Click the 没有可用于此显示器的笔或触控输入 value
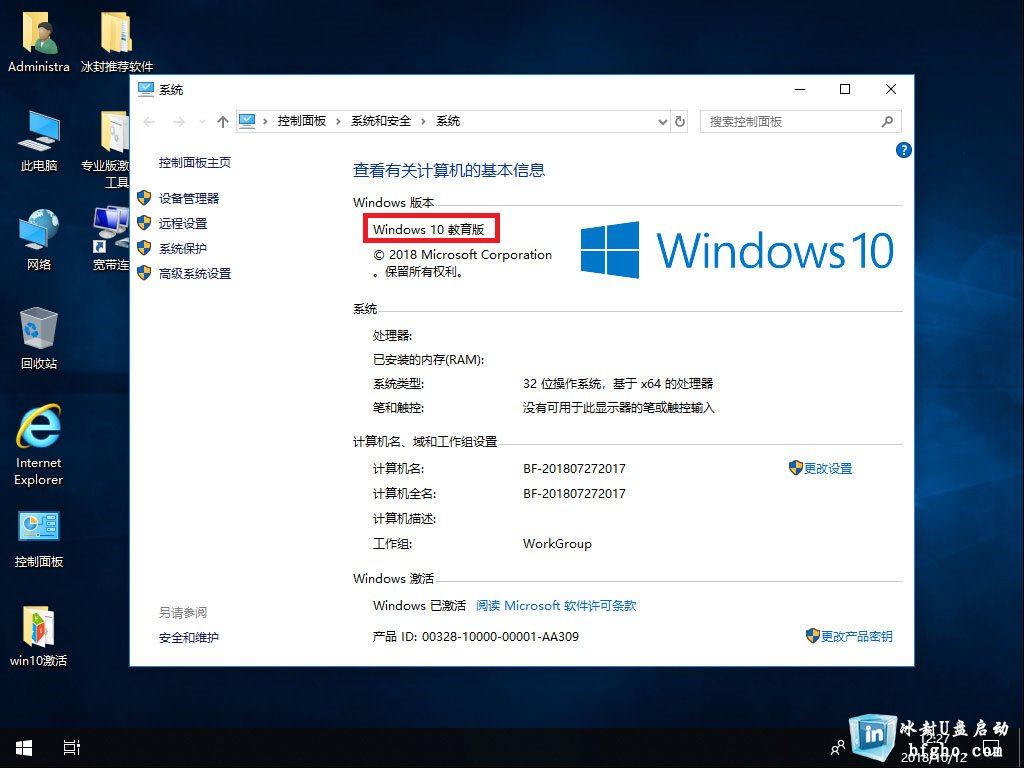 coord(618,408)
